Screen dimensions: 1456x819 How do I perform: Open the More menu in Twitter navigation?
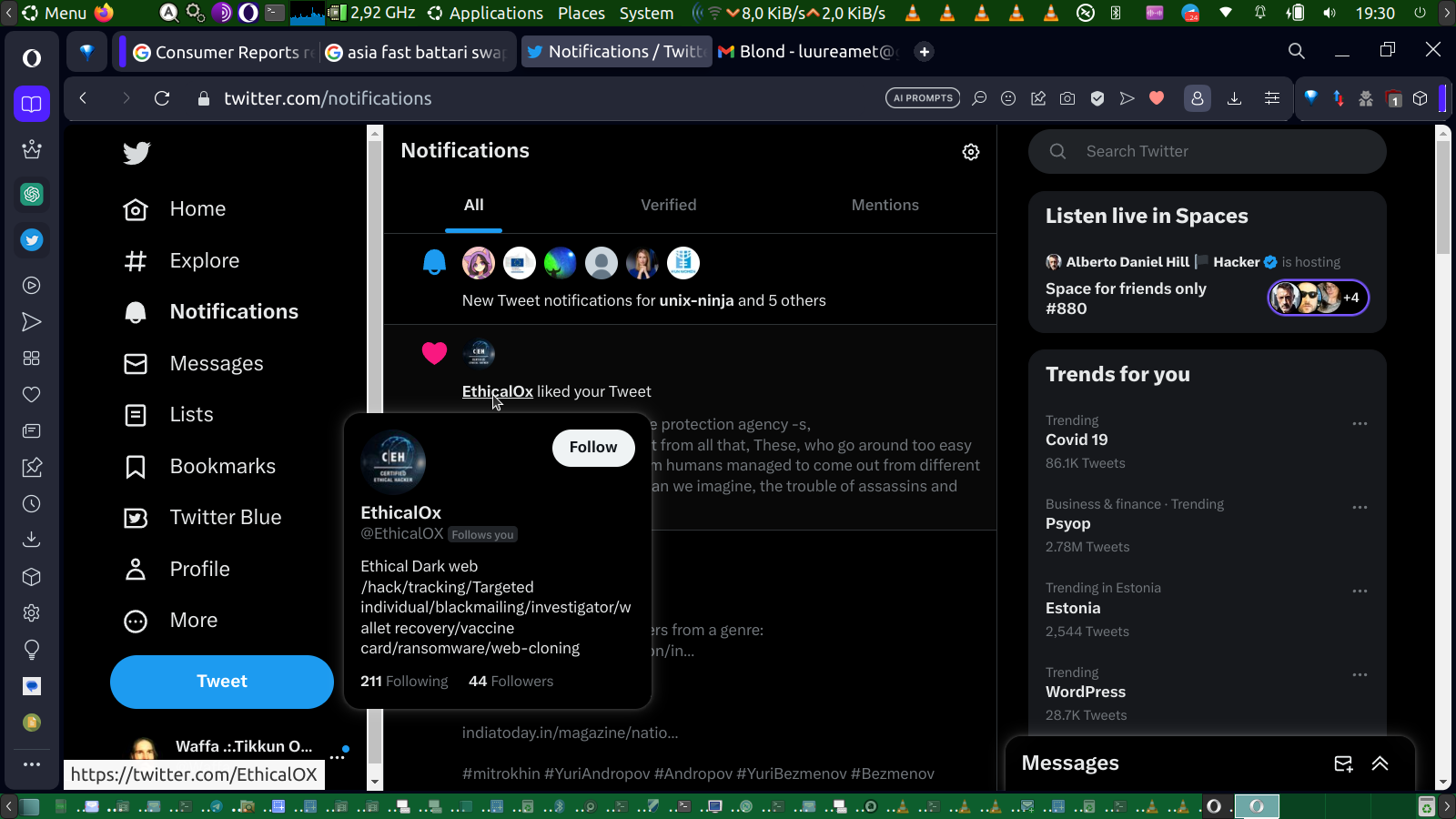coord(171,621)
